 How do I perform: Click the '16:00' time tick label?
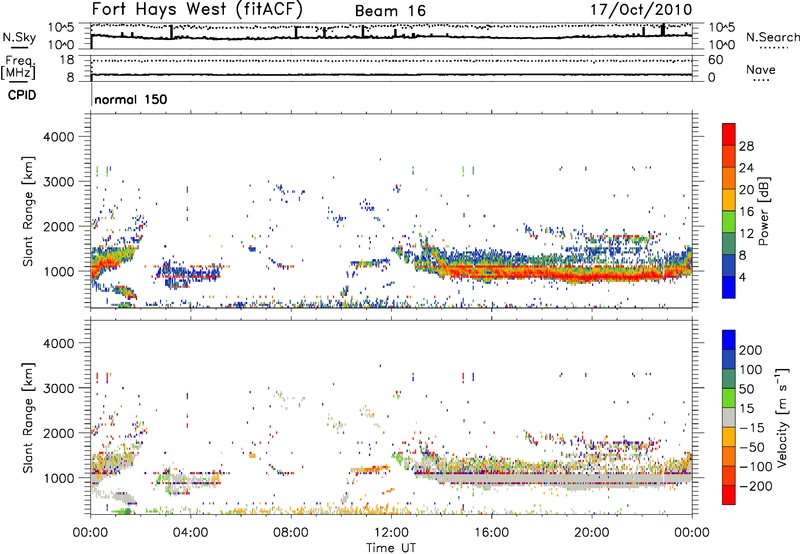491,533
